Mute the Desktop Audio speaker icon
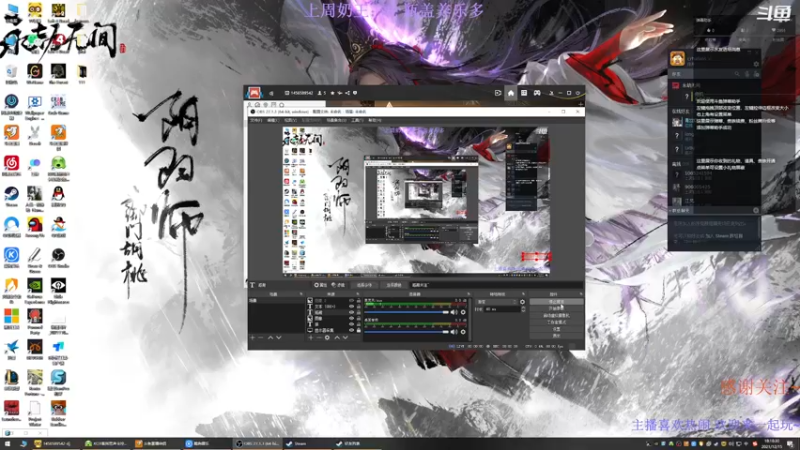 (454, 332)
